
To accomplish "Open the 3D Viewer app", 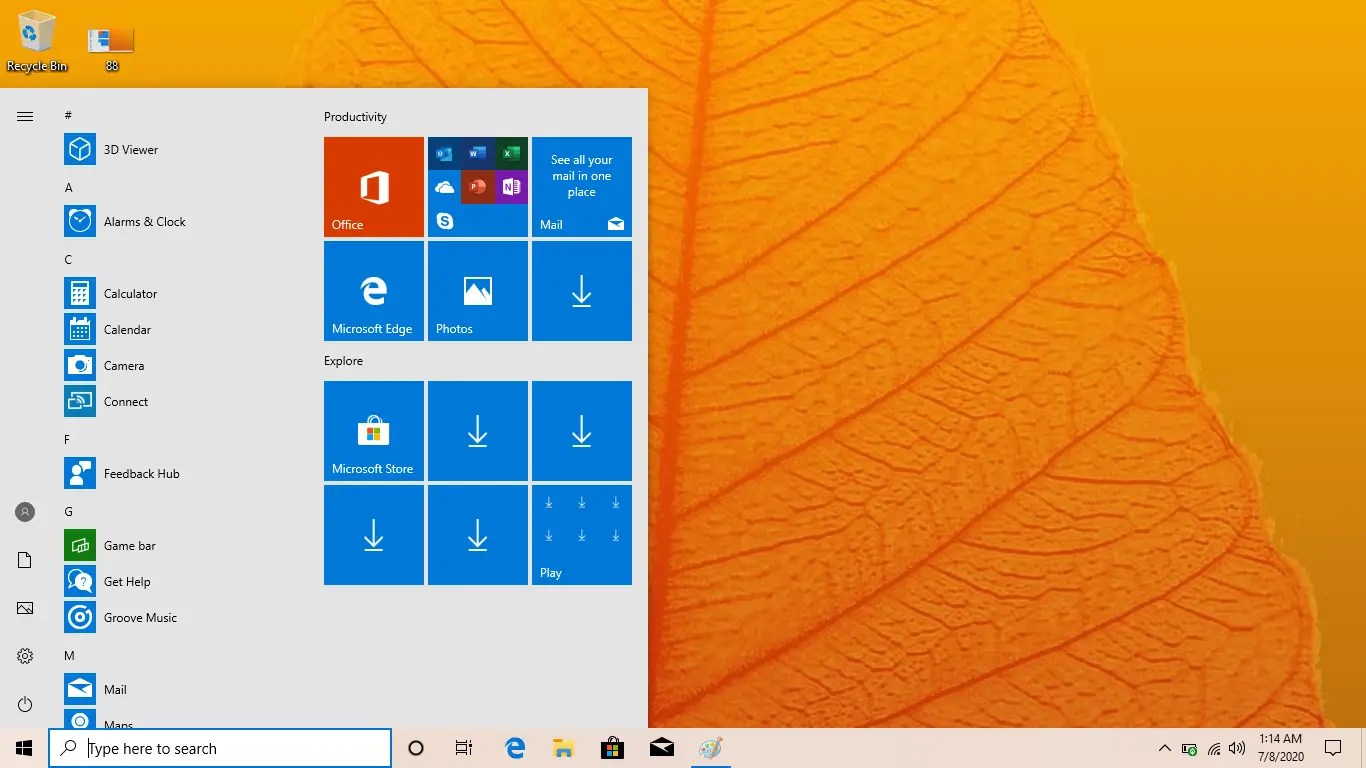I will click(x=130, y=150).
